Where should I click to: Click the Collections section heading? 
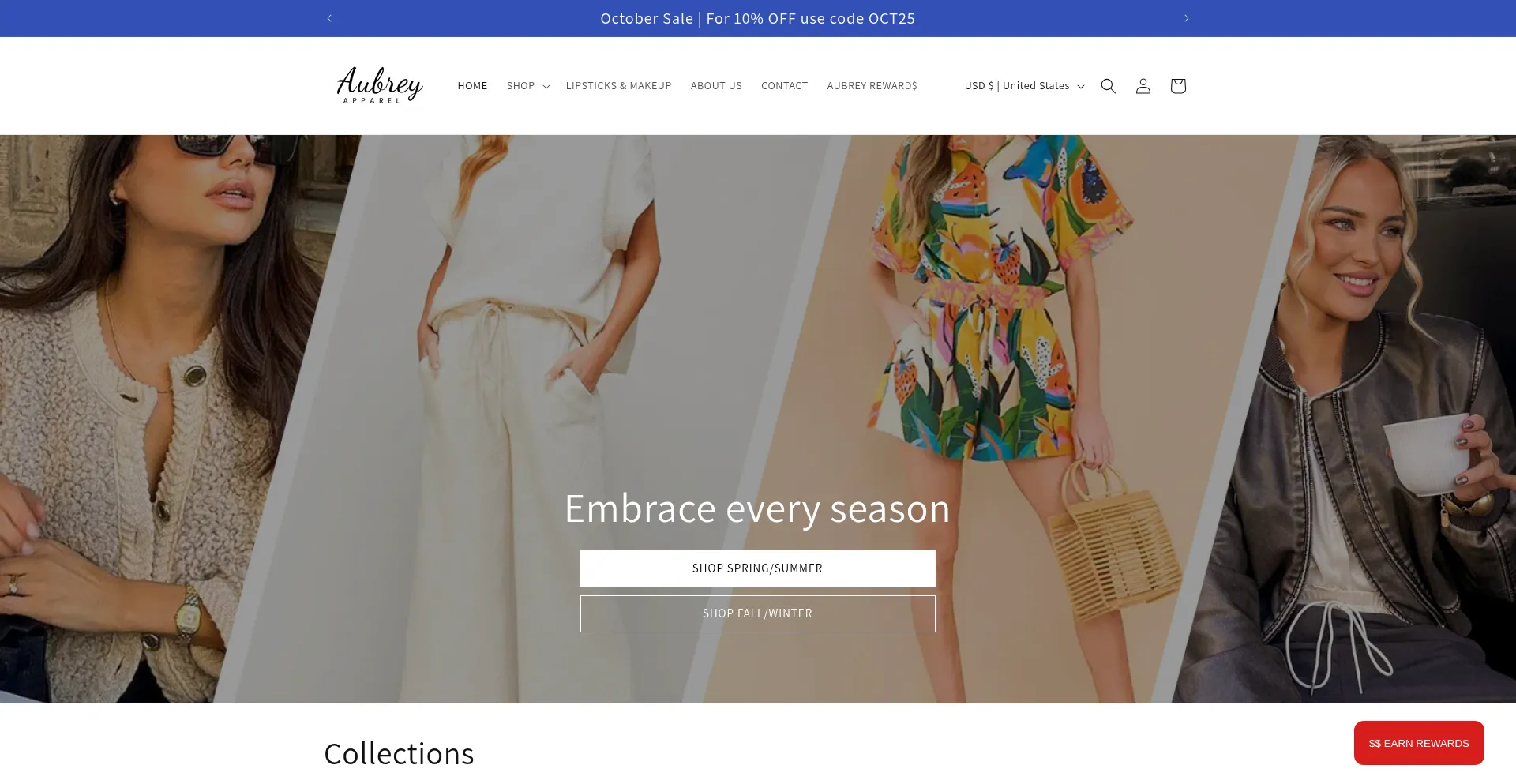(x=399, y=754)
